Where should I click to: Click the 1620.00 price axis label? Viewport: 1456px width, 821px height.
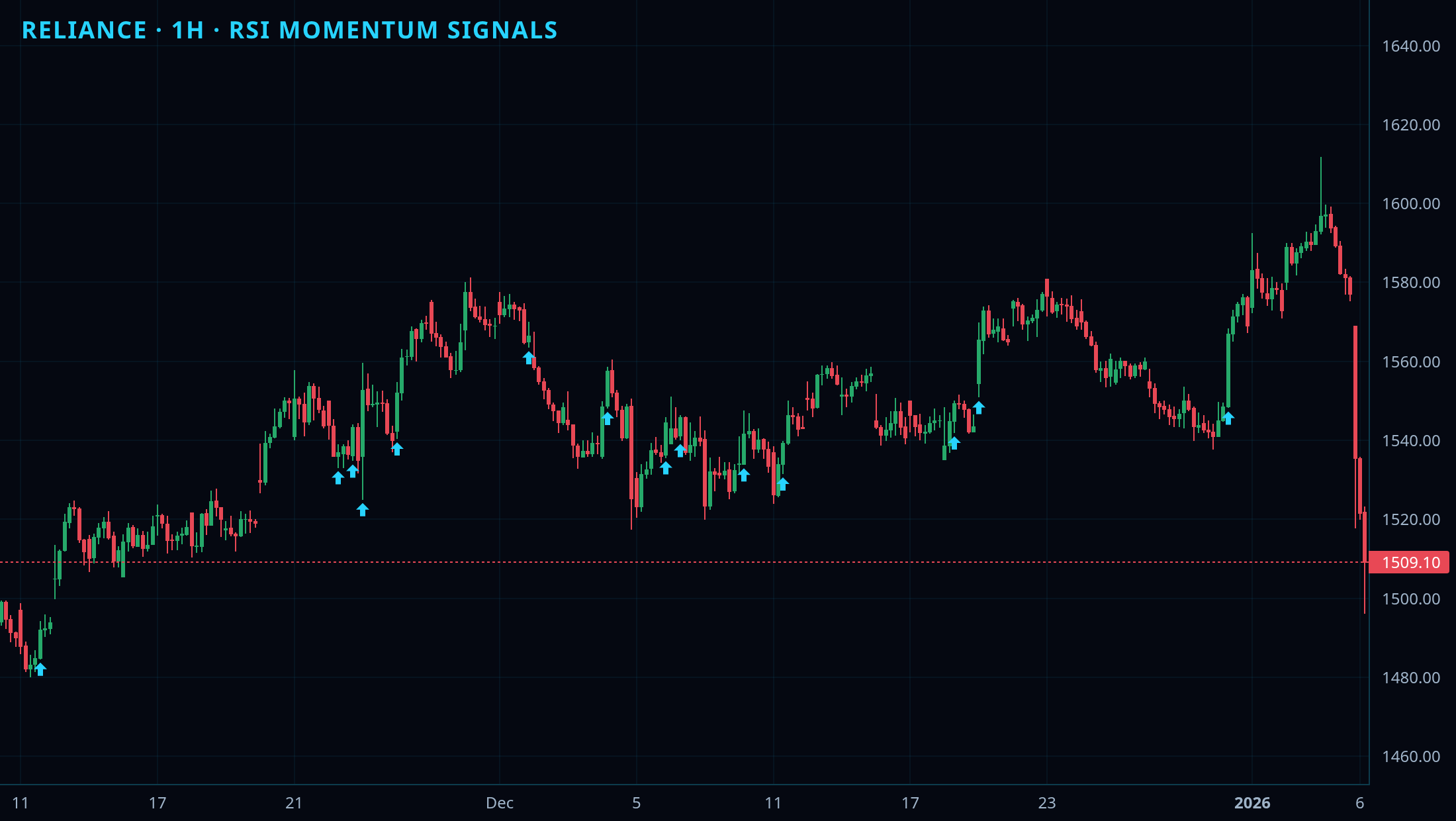point(1411,125)
